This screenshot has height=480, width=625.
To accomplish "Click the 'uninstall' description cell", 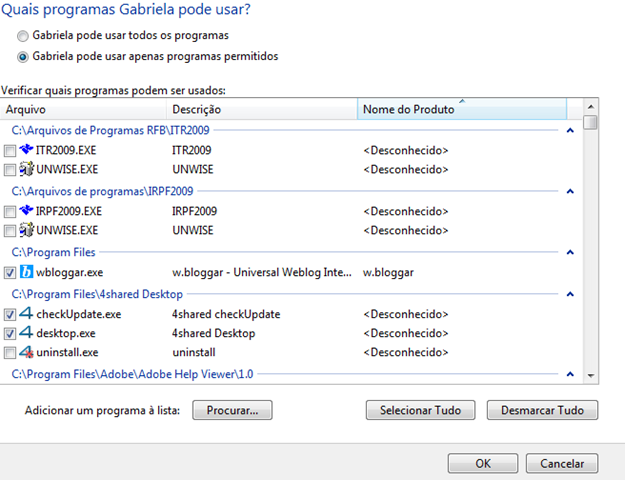I will click(x=194, y=352).
